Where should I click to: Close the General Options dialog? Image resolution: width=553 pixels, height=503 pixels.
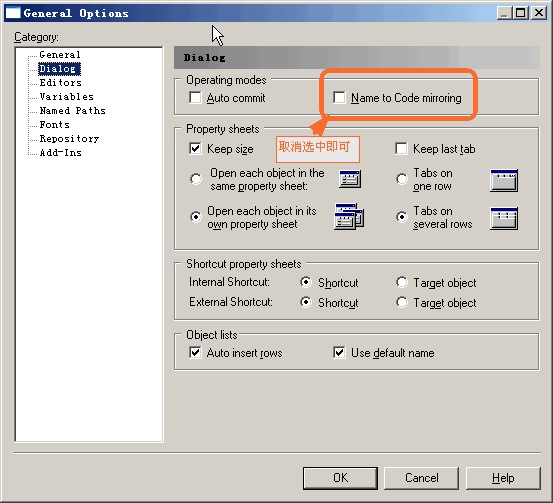coord(539,13)
